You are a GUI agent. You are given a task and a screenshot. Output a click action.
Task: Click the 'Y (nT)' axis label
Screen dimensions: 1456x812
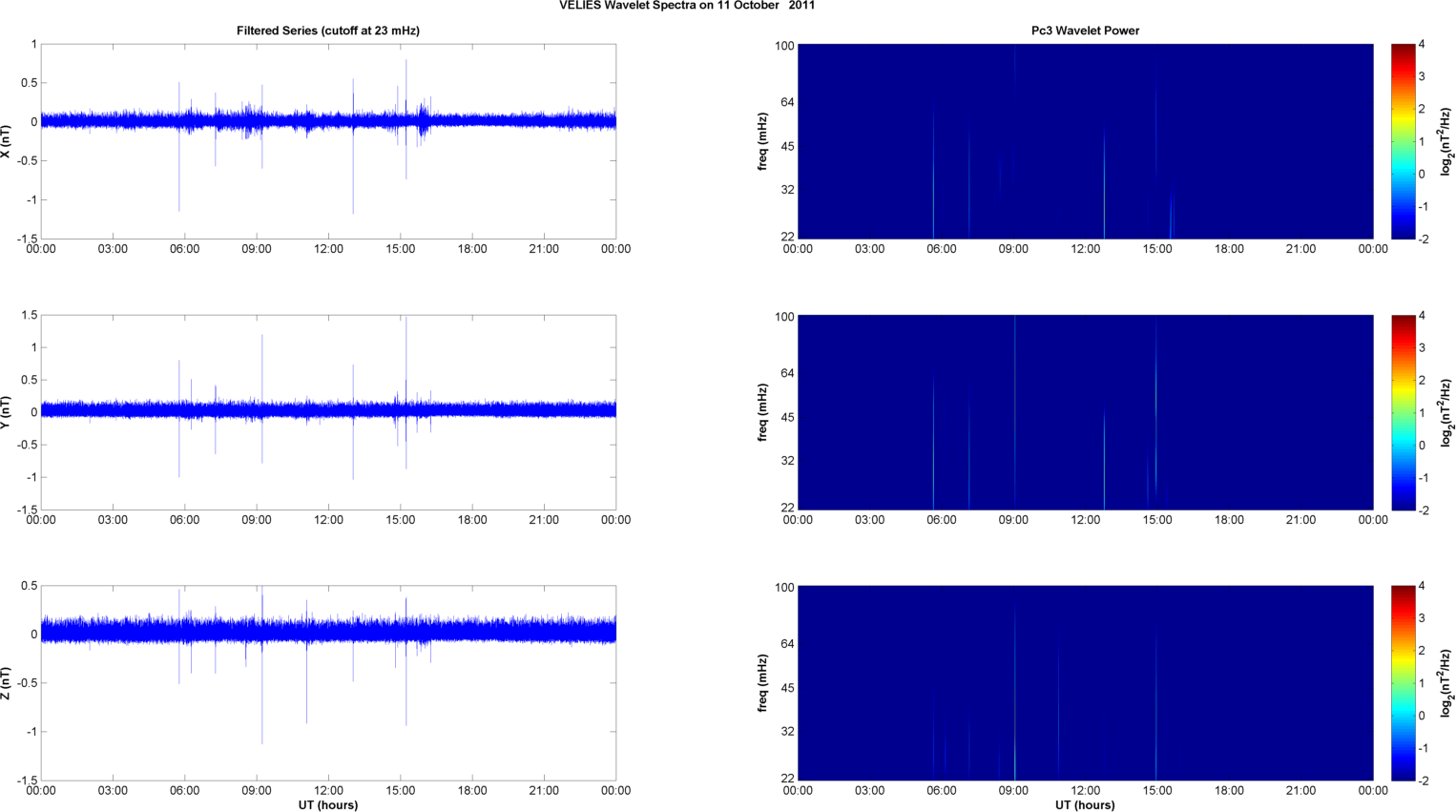coord(6,411)
